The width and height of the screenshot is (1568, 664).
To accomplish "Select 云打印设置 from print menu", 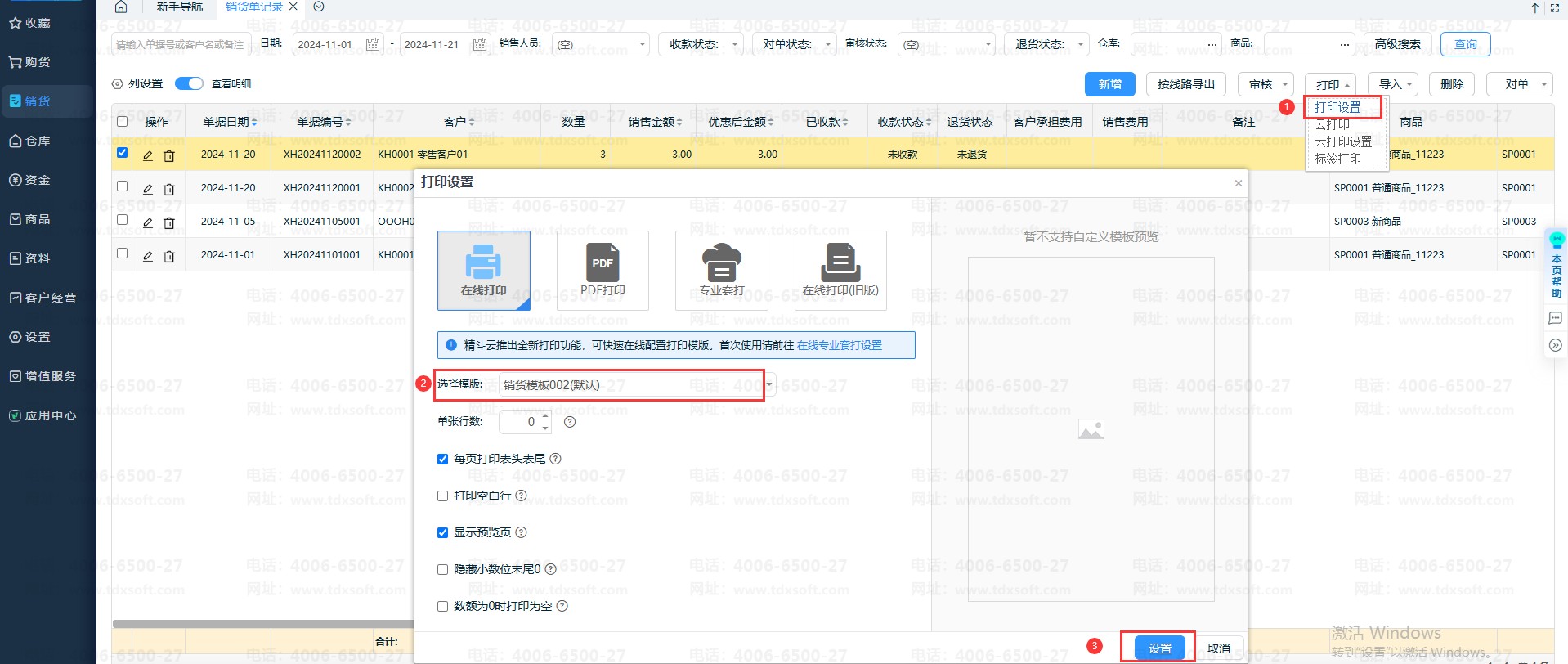I will point(1343,141).
